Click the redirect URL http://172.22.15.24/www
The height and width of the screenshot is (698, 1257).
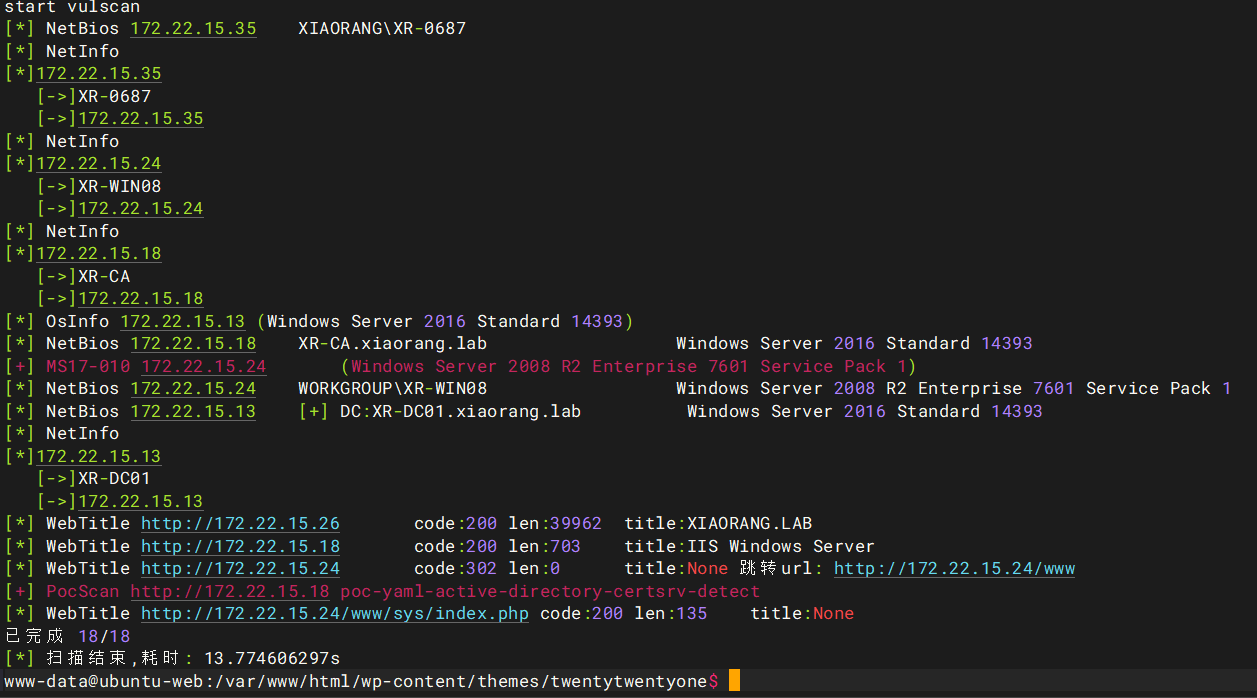[x=954, y=569]
